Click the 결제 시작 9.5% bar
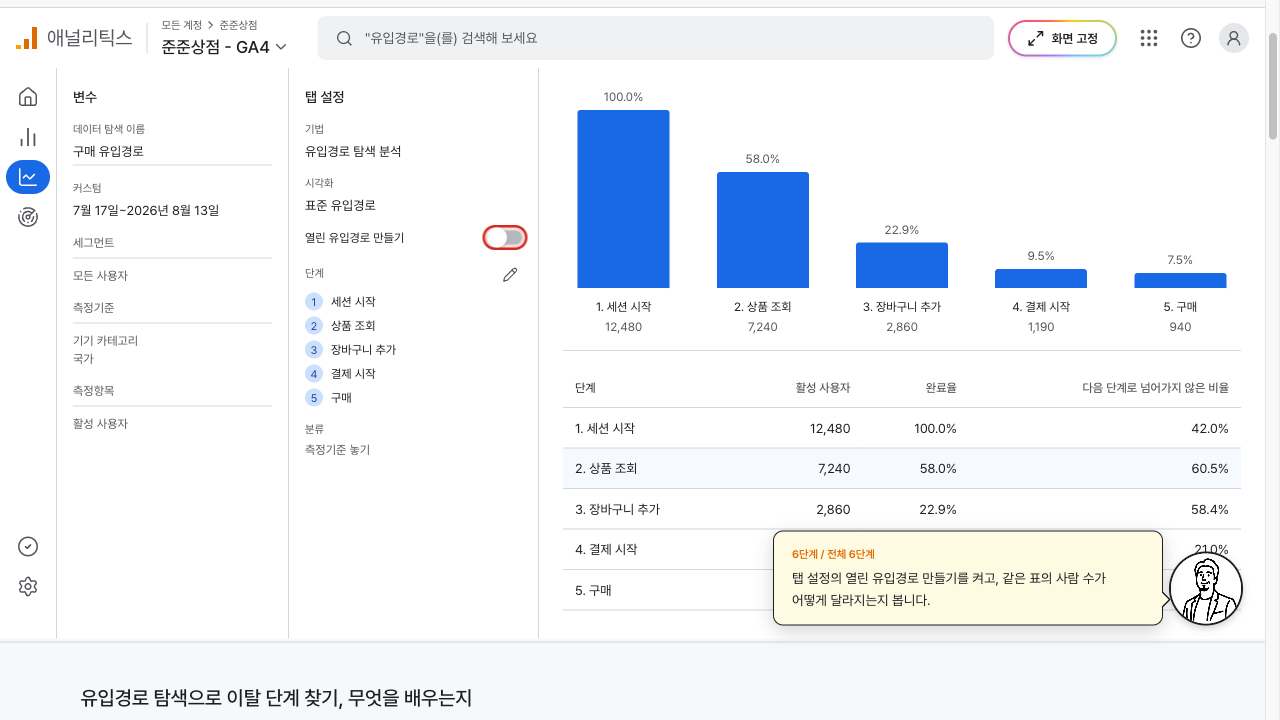The width and height of the screenshot is (1280, 720). pos(1041,278)
